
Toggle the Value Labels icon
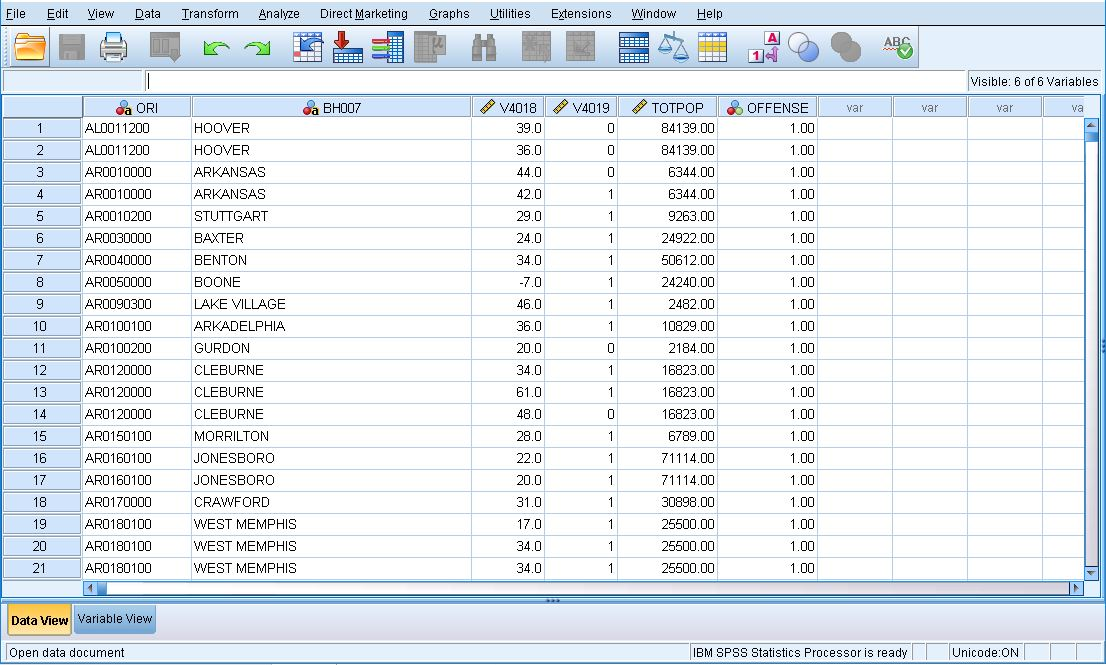click(x=764, y=48)
